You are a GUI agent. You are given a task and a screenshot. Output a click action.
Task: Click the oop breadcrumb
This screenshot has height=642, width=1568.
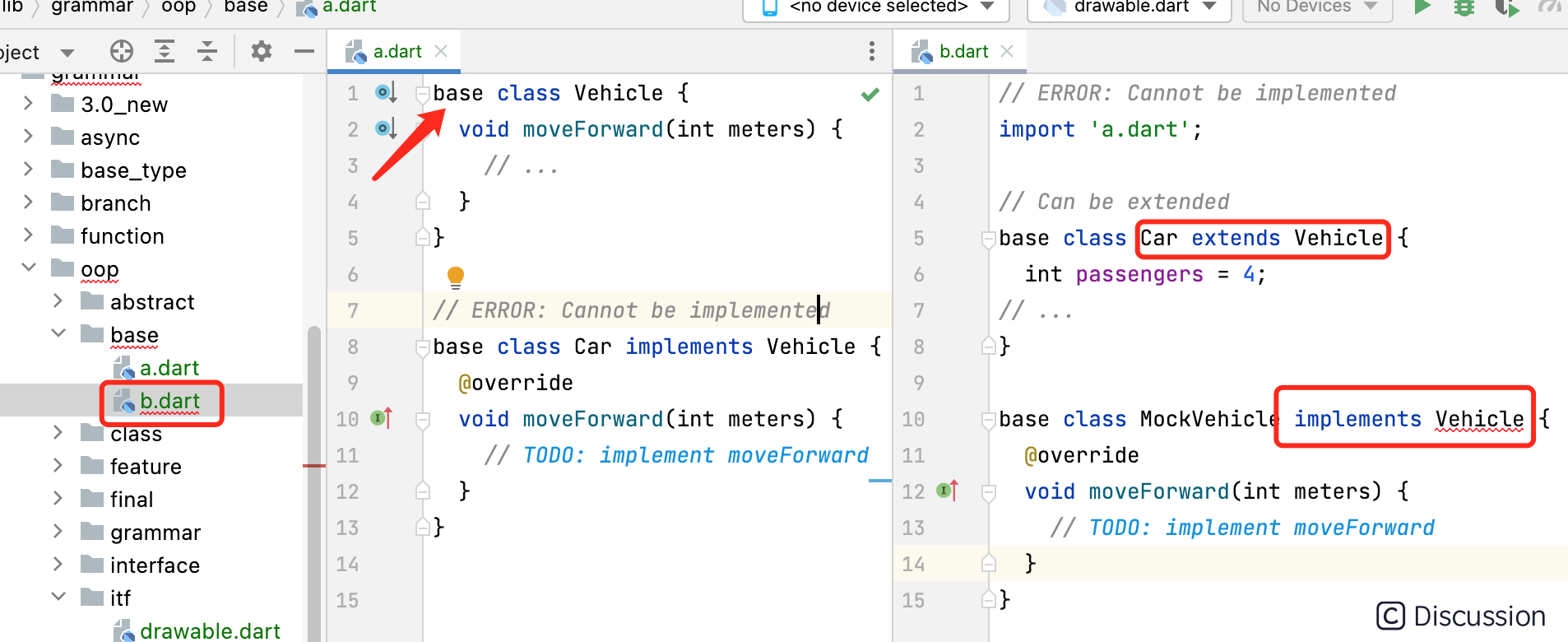click(179, 7)
